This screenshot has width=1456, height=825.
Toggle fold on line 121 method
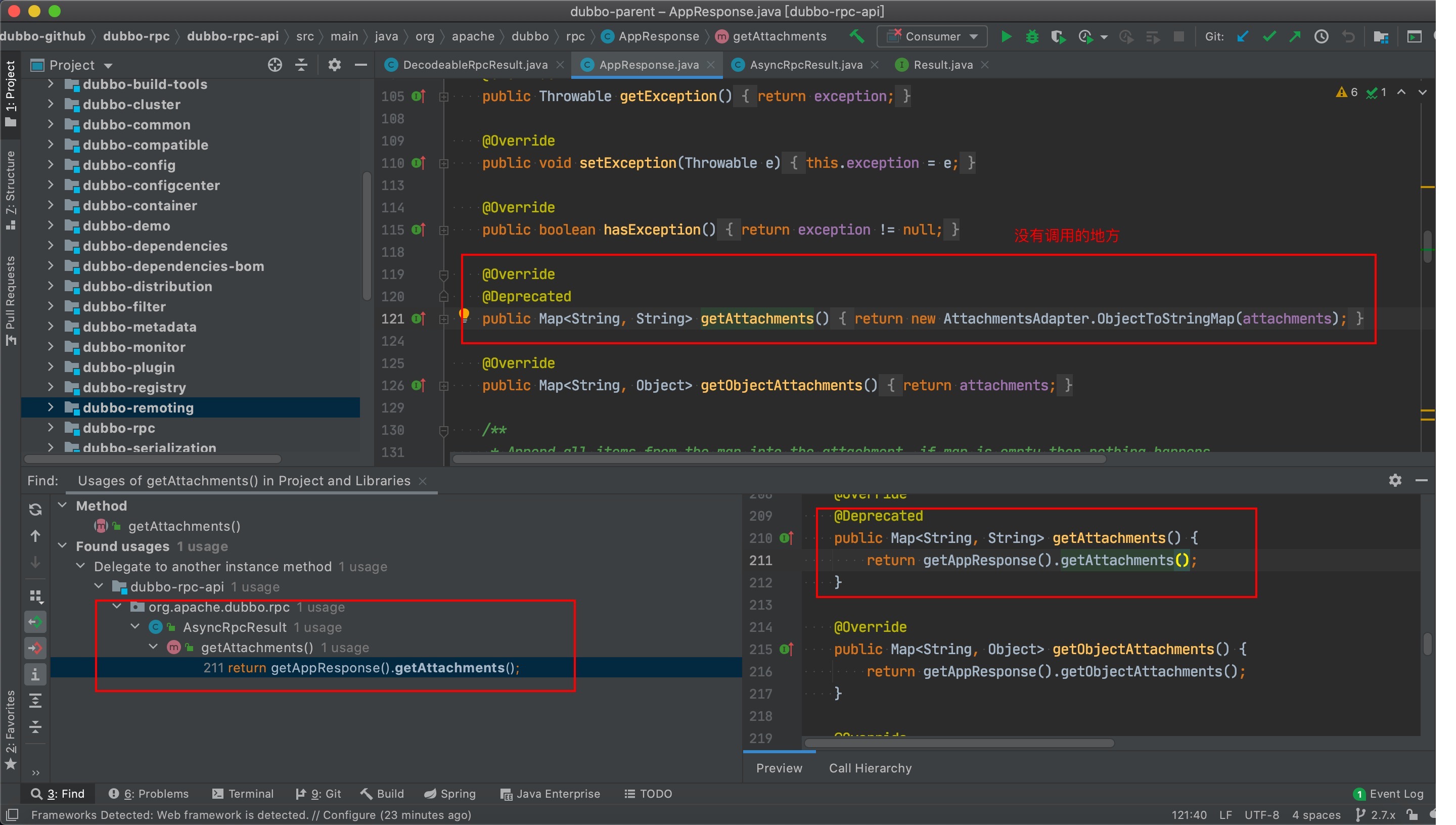(443, 319)
